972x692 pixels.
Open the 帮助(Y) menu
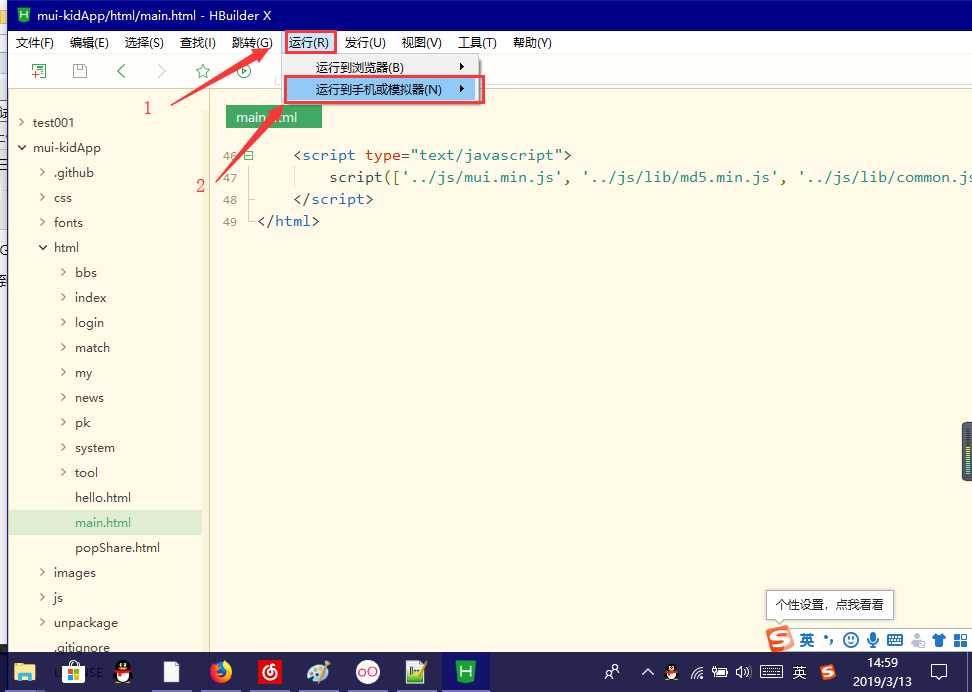coord(532,43)
